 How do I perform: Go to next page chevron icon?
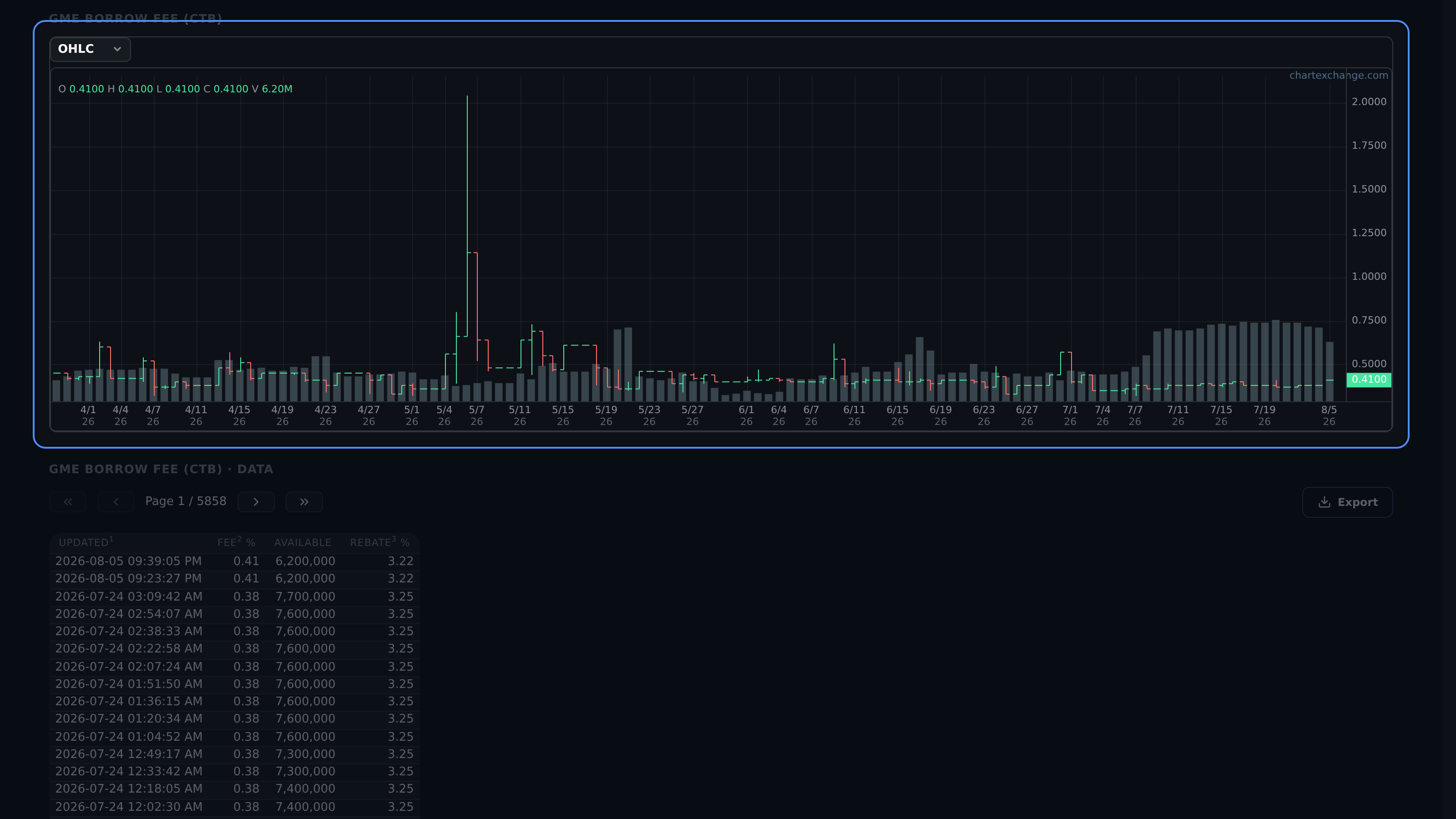coord(256,502)
